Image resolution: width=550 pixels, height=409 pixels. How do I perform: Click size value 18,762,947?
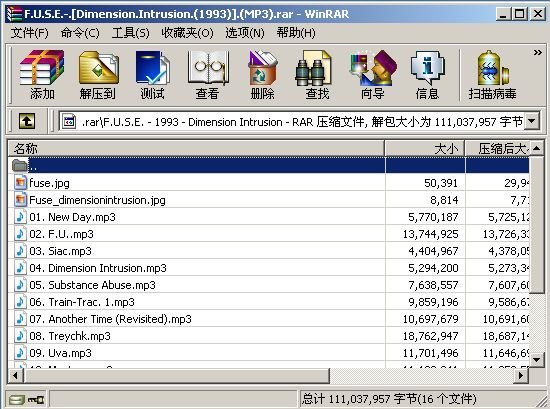point(430,336)
